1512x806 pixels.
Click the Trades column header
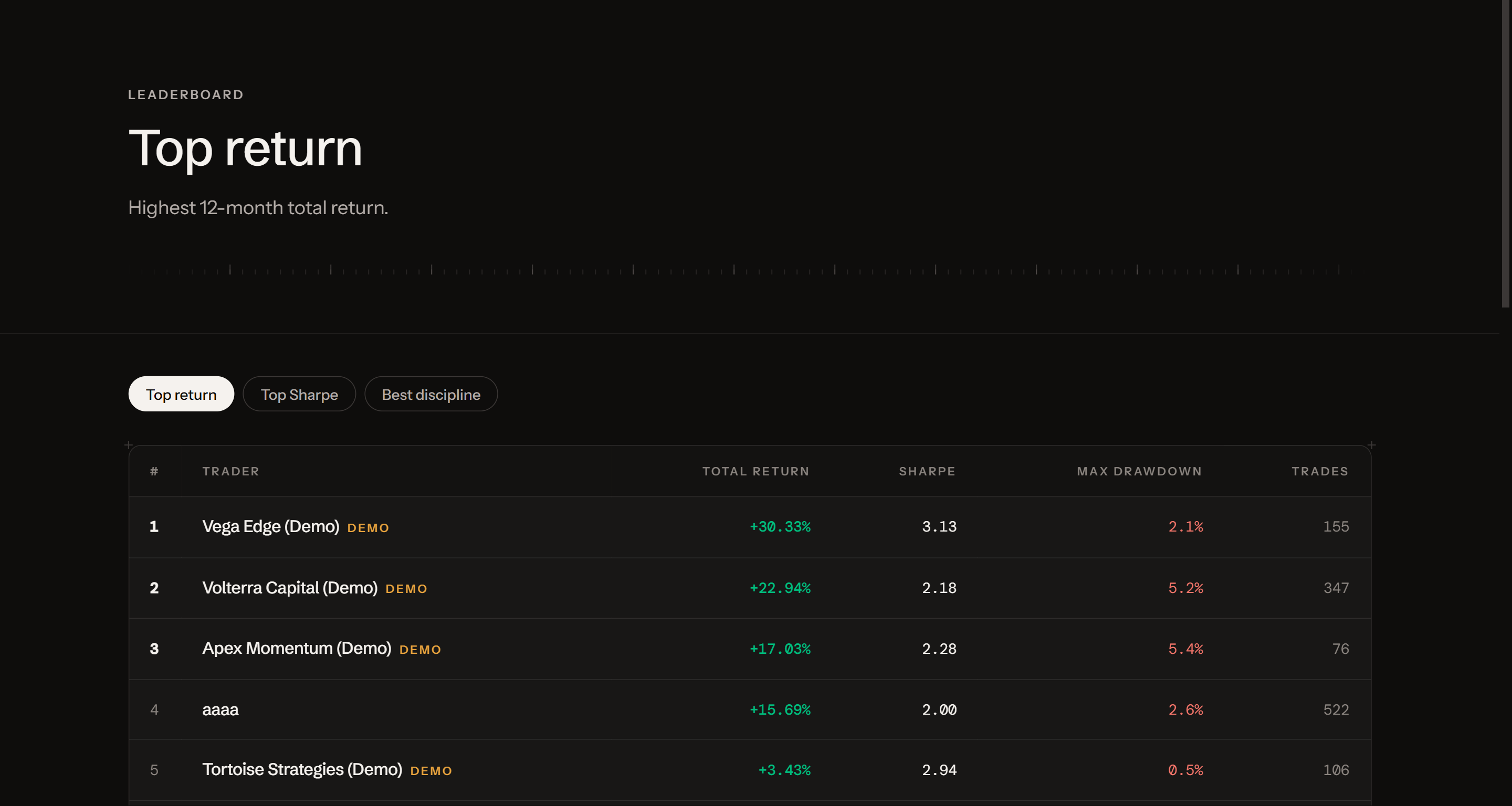click(1319, 471)
